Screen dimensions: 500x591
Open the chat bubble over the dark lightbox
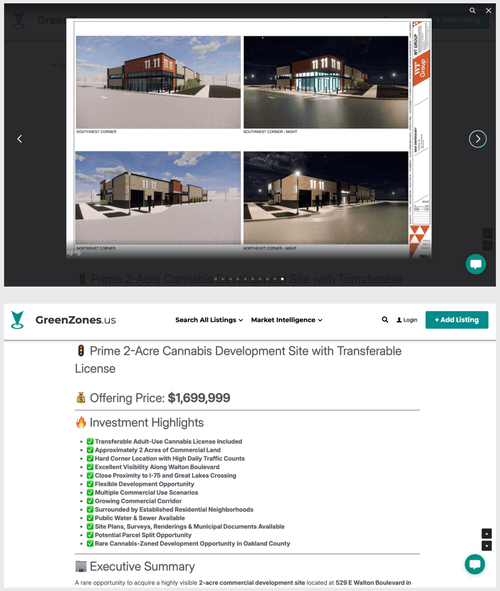coord(476,264)
